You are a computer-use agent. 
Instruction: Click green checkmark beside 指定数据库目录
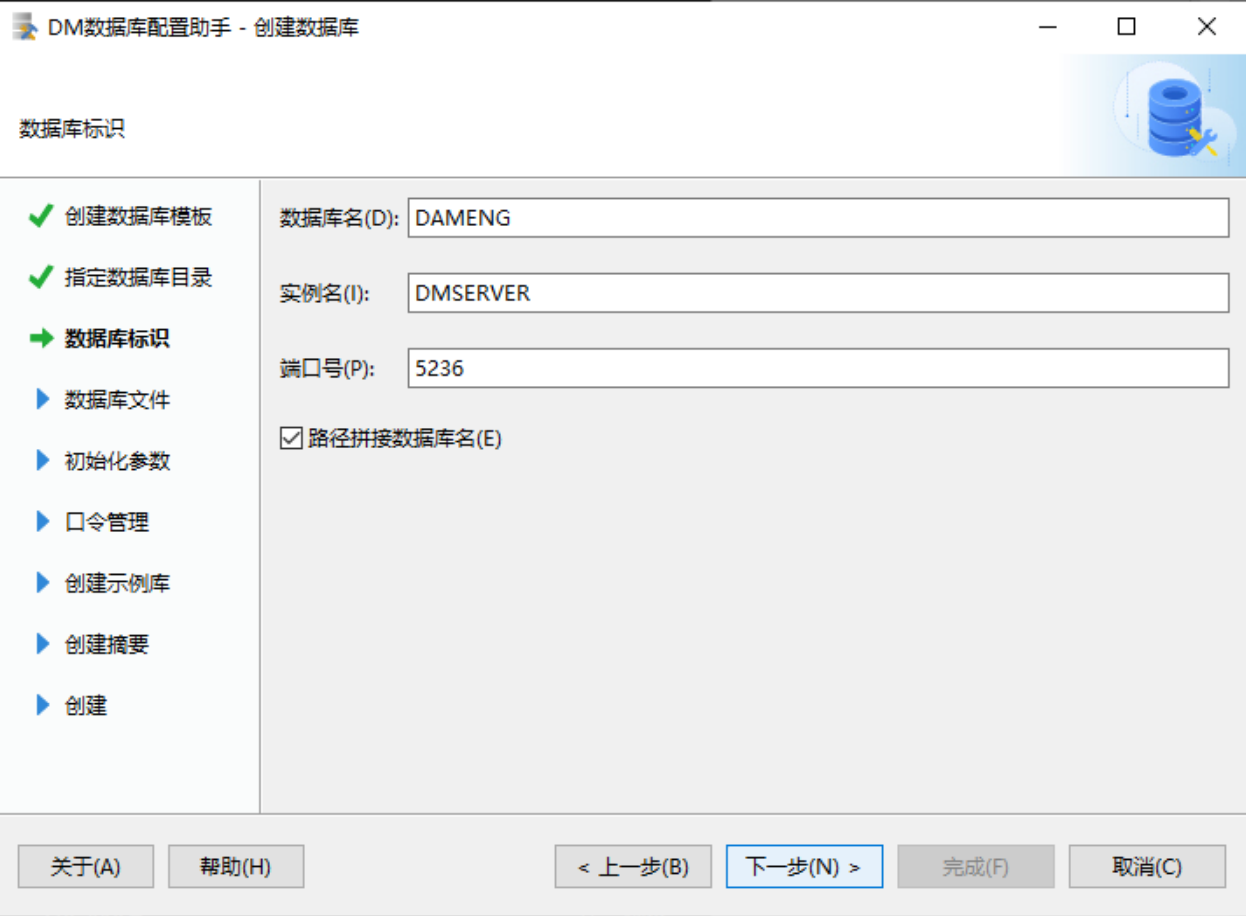[x=41, y=278]
